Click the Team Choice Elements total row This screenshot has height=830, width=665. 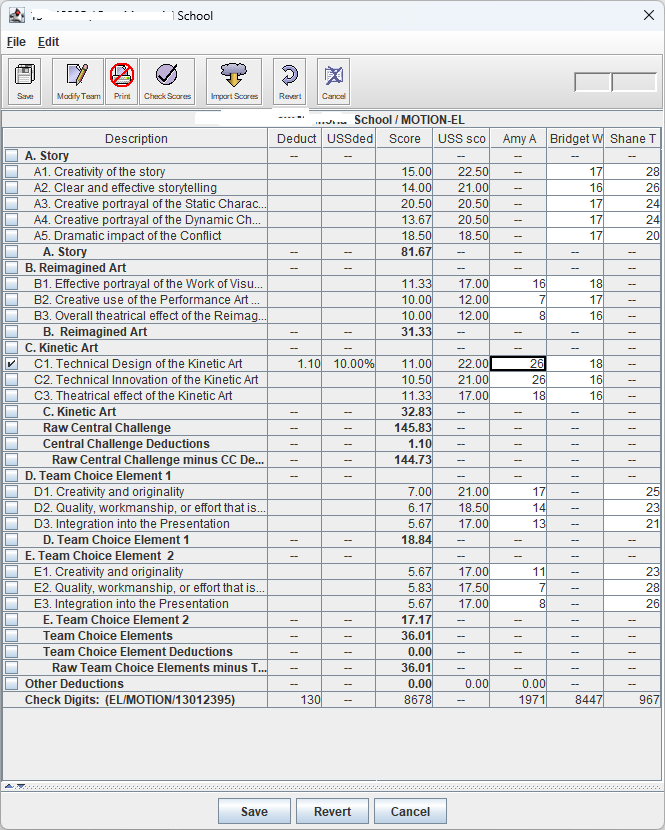click(x=331, y=636)
